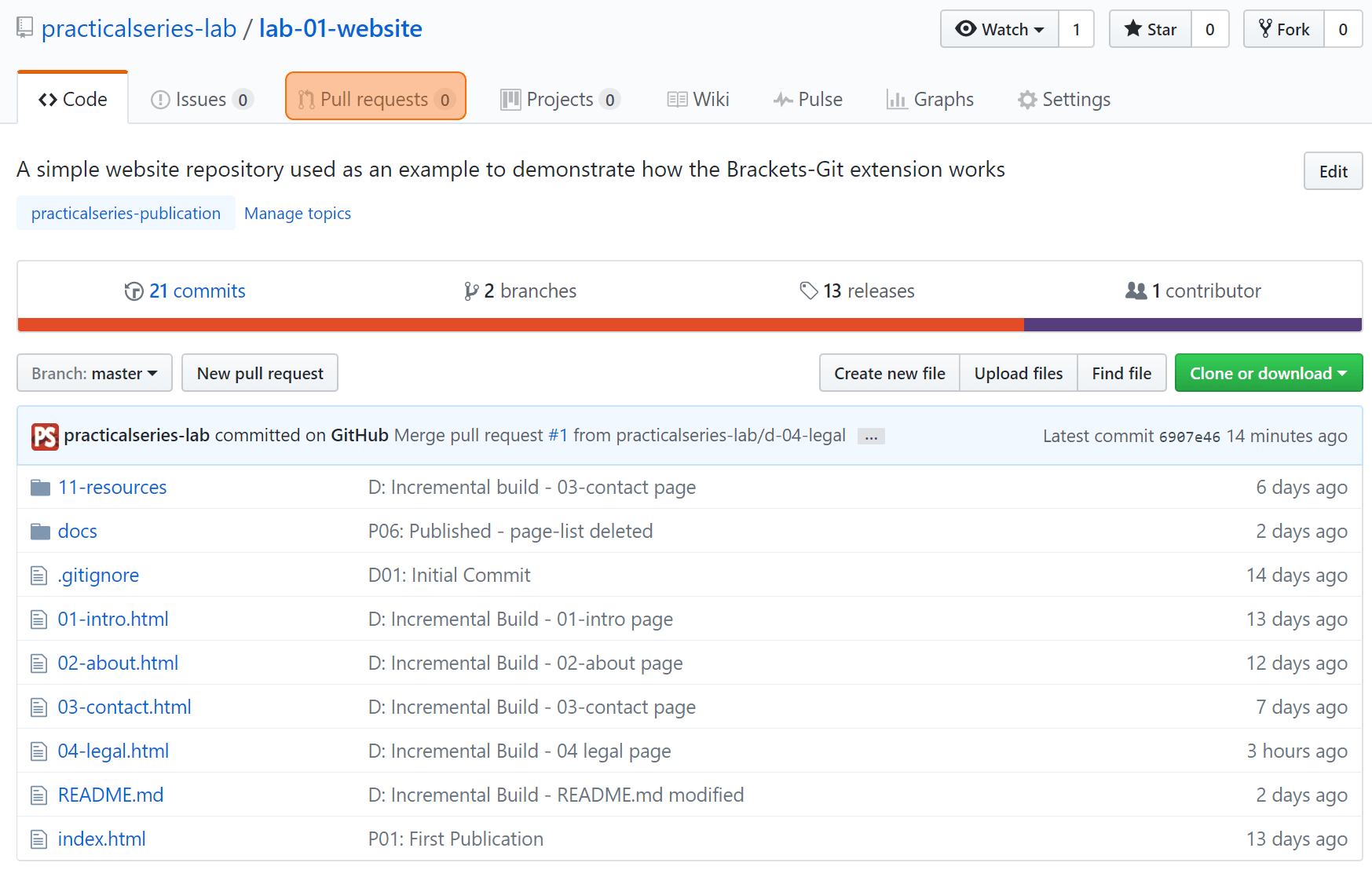
Task: Switch to the Pull requests tab
Action: 375,100
